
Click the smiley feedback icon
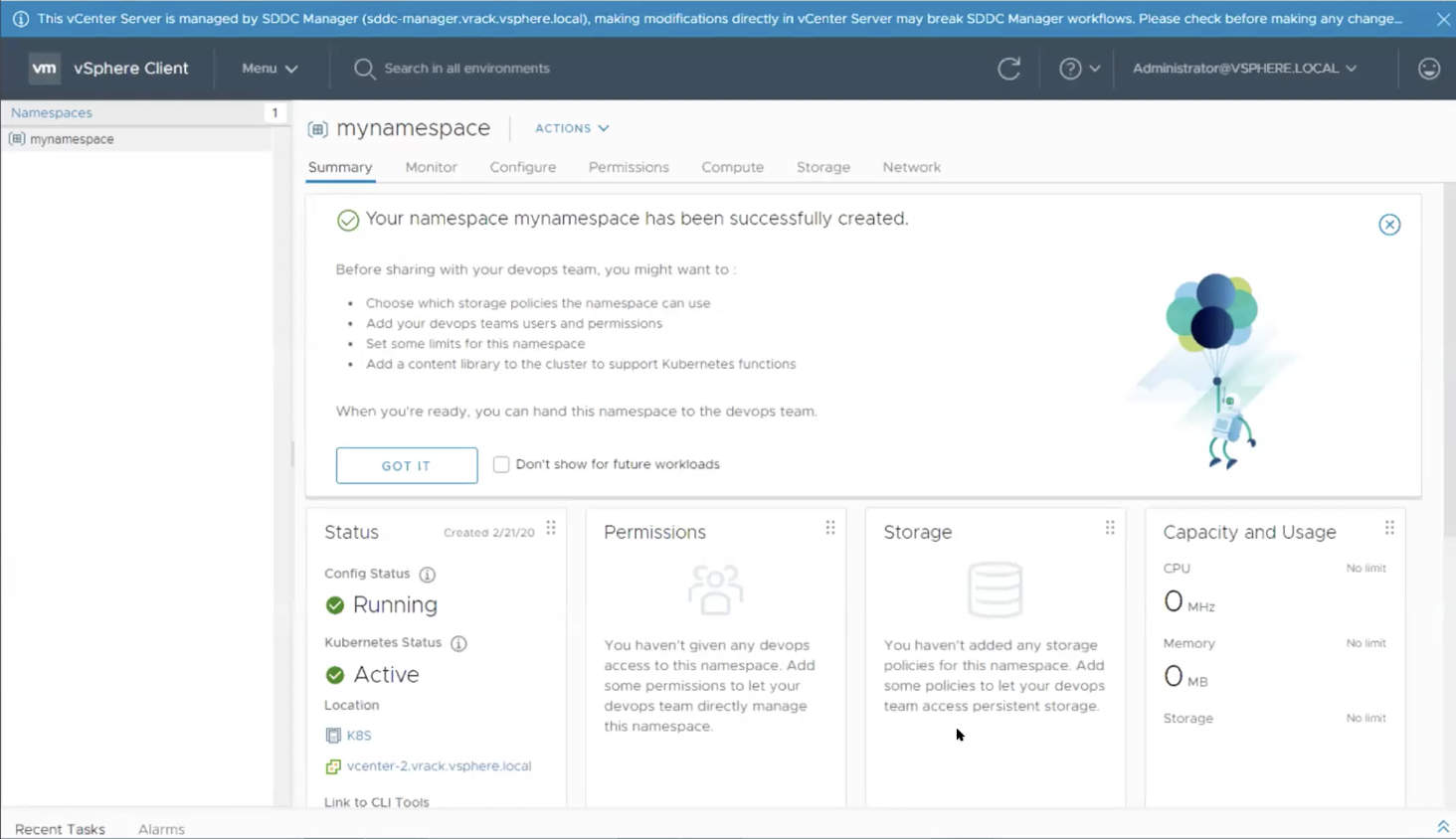(1428, 69)
